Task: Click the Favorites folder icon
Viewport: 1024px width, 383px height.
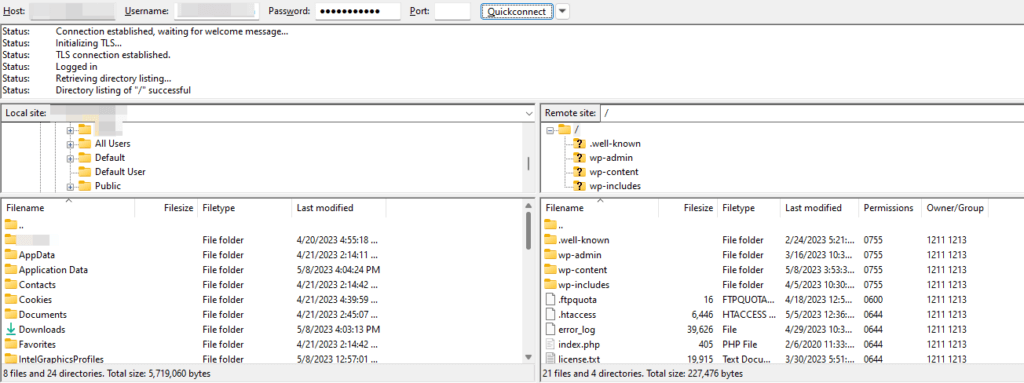Action: point(10,344)
